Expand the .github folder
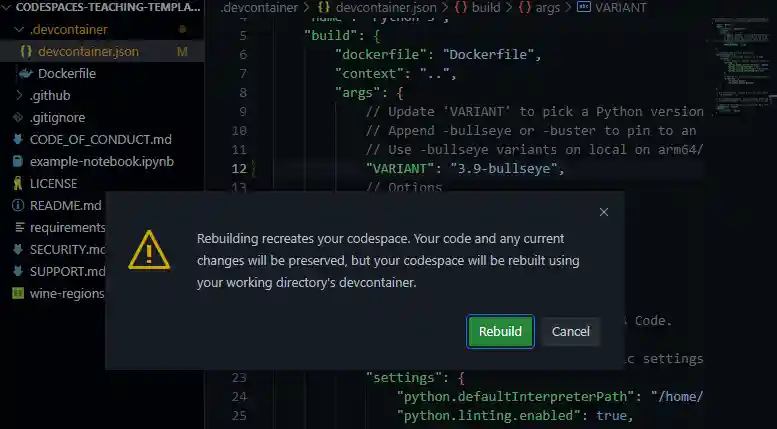Viewport: 777px width, 429px height. coord(19,95)
